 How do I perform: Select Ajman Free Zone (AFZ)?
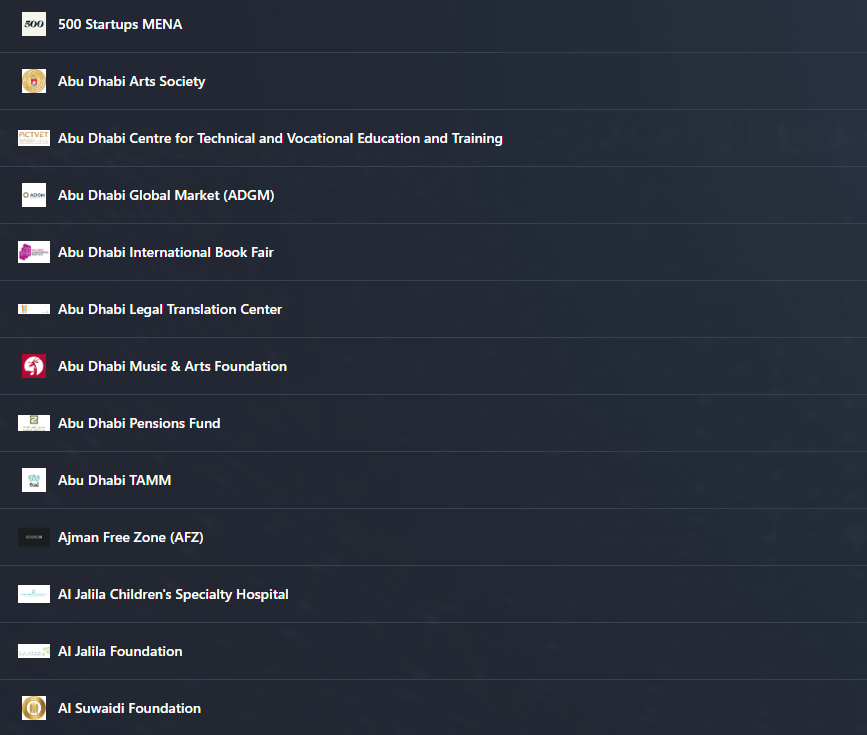[131, 537]
